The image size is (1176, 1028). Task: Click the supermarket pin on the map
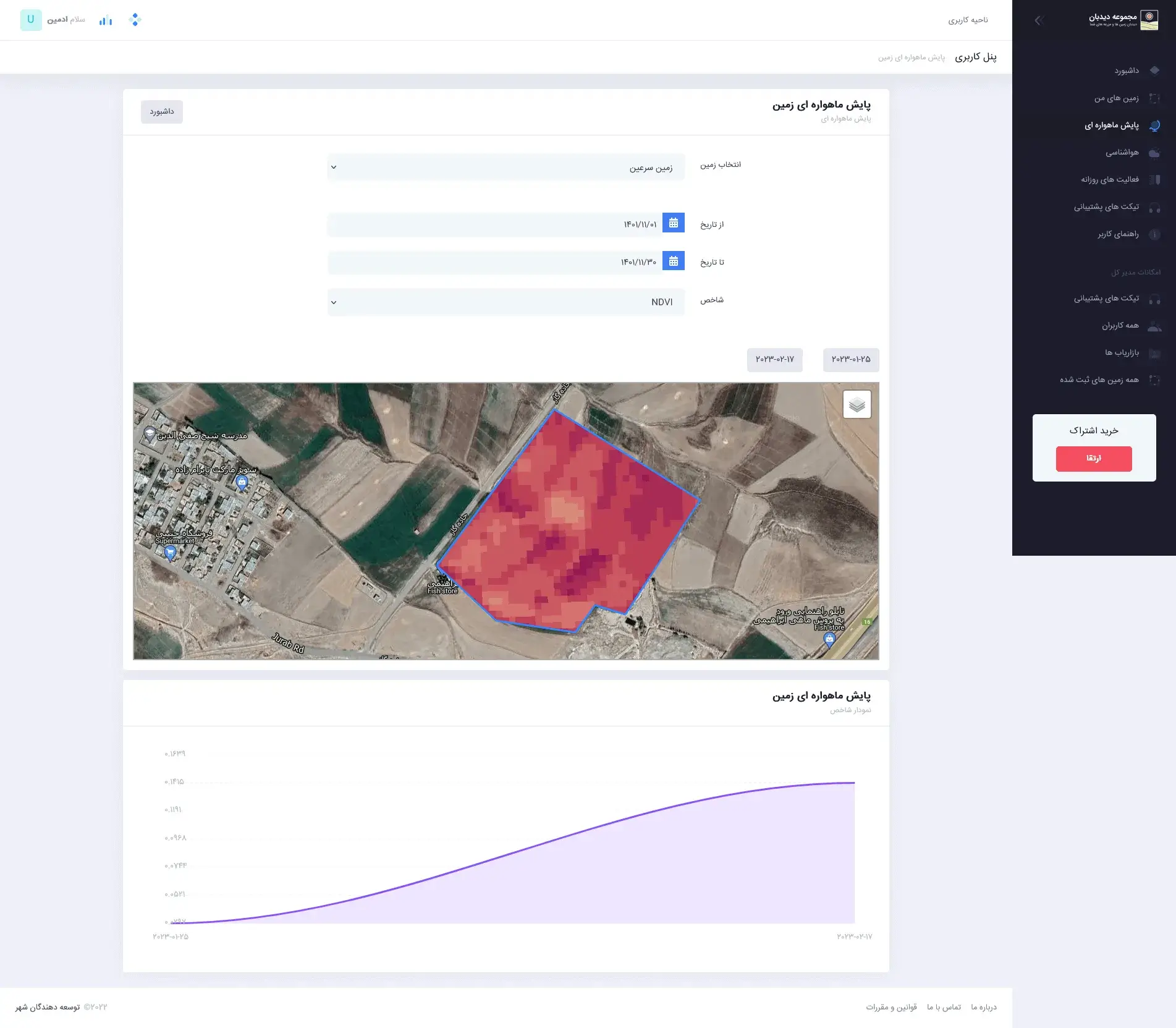170,553
